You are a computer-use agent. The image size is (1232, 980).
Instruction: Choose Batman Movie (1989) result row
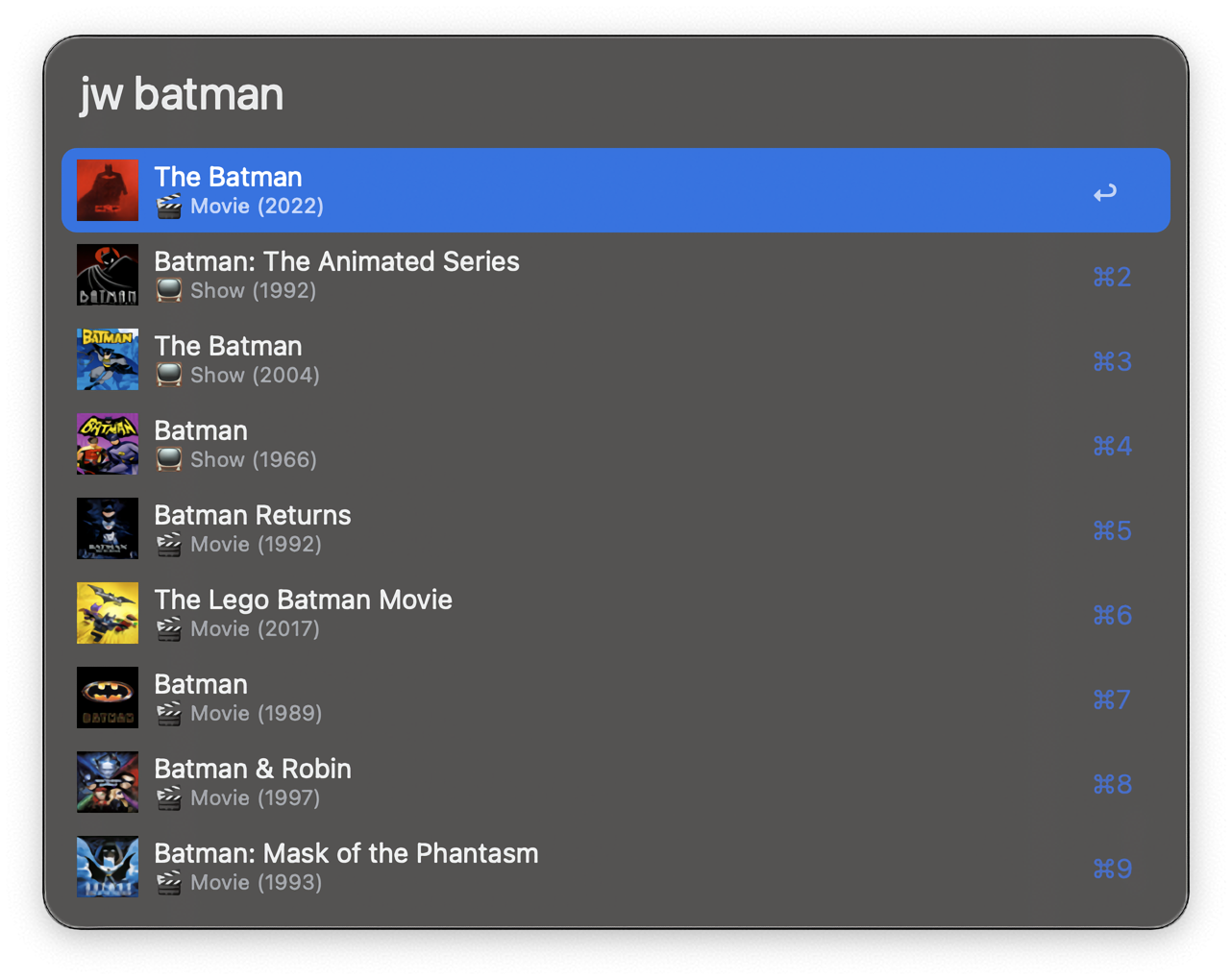click(x=615, y=698)
